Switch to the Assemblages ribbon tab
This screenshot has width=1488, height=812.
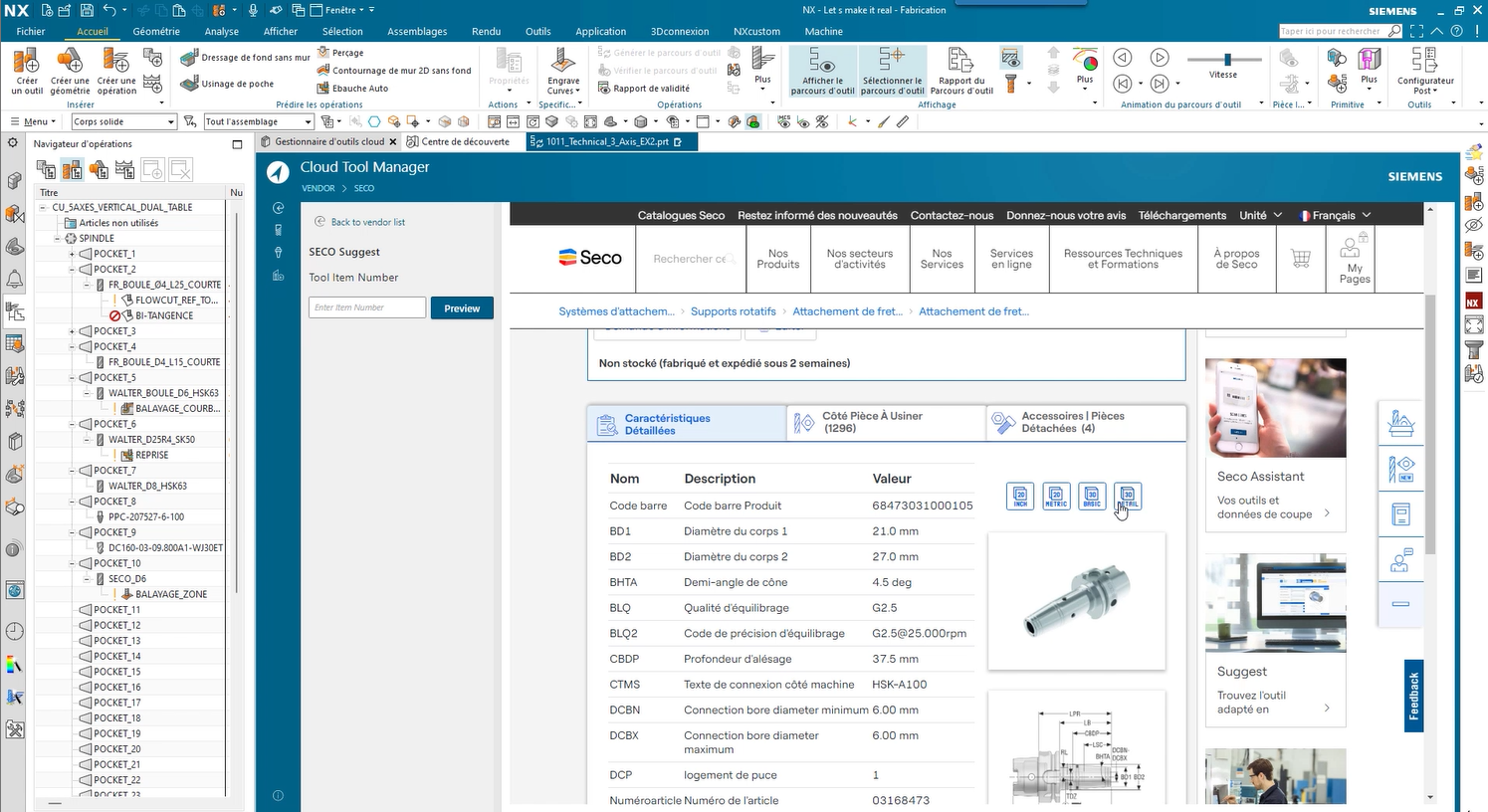tap(417, 31)
